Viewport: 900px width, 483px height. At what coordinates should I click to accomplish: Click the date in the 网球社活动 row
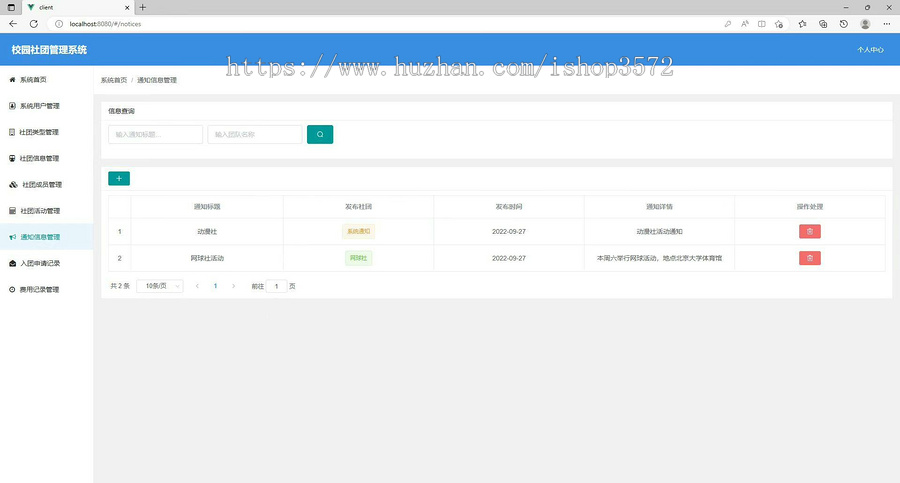pos(509,258)
